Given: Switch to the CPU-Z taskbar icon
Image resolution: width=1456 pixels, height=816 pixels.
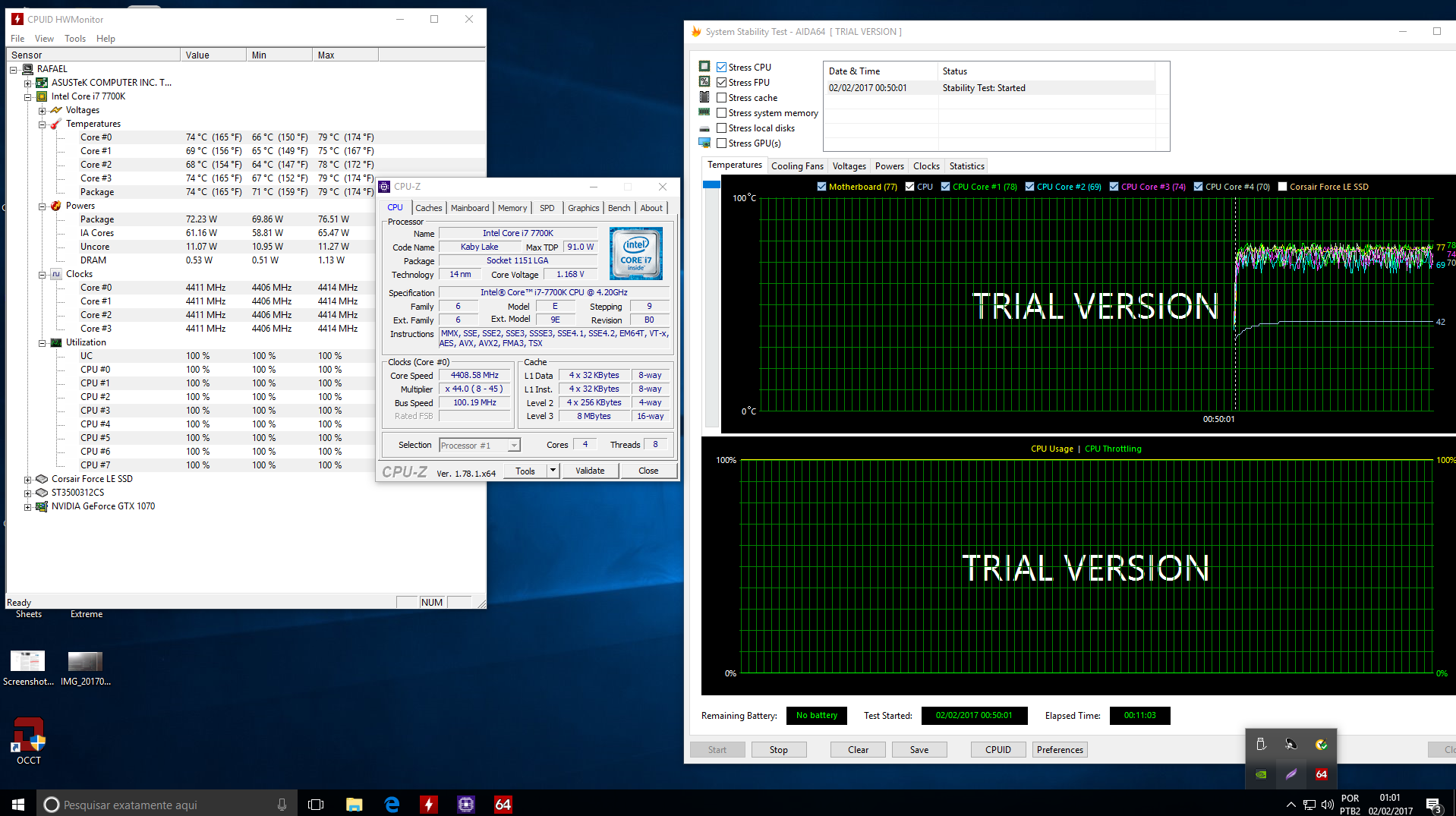Looking at the screenshot, I should pyautogui.click(x=466, y=805).
